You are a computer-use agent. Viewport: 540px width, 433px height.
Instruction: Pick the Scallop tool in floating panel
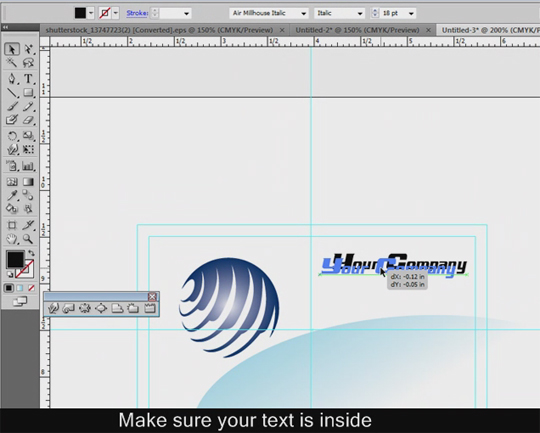[117, 308]
